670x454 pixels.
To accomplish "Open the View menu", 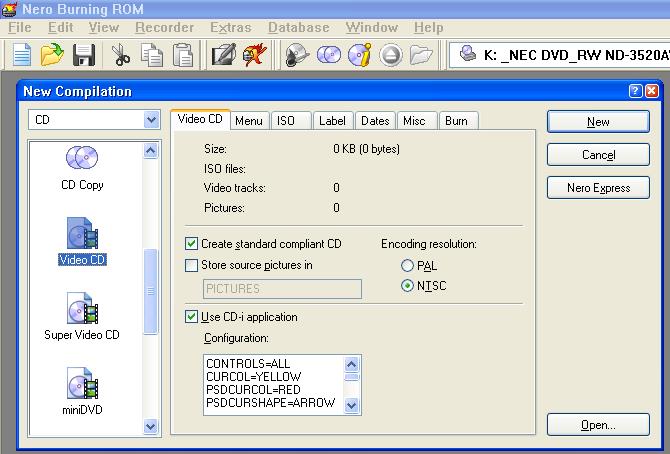I will tap(103, 28).
